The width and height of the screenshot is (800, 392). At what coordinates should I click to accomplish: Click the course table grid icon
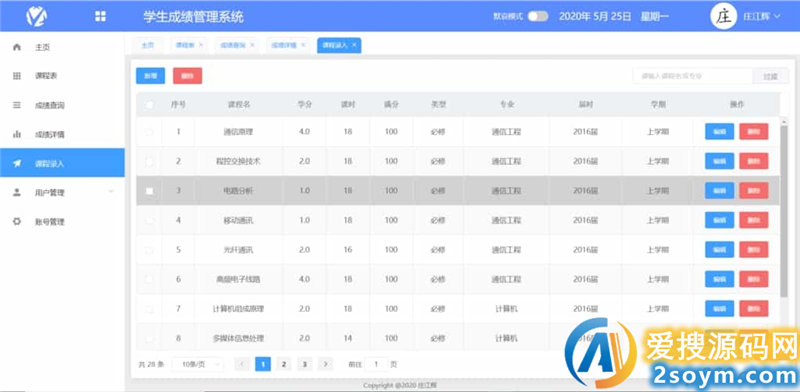pos(17,76)
